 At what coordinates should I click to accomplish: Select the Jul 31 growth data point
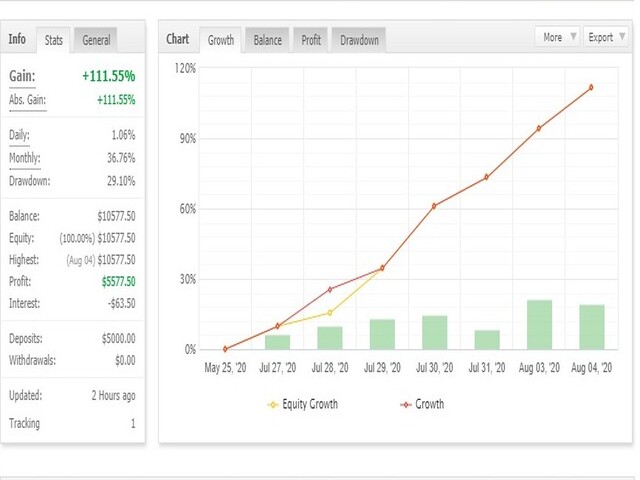tap(487, 177)
